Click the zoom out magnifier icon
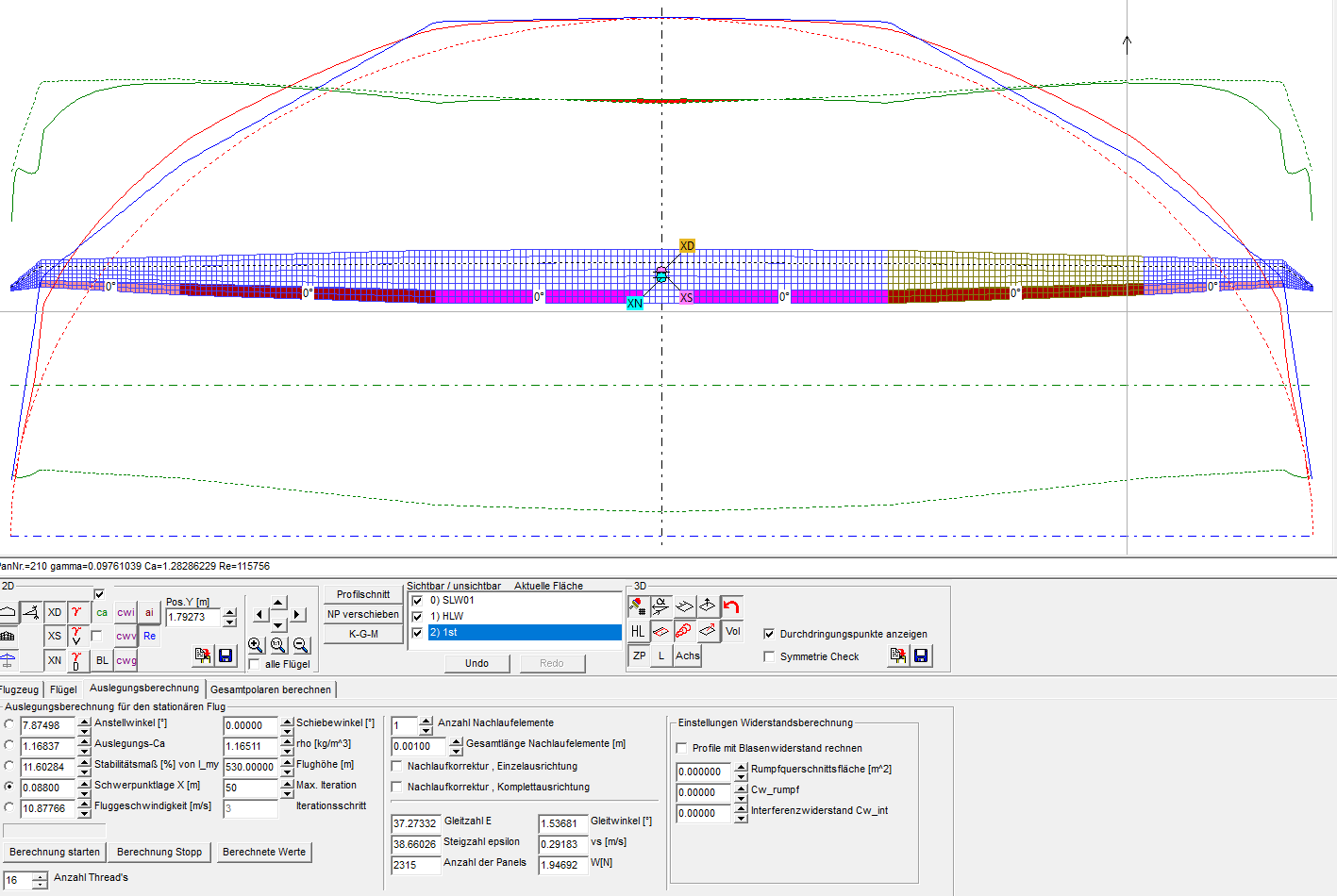1337x896 pixels. tap(301, 645)
